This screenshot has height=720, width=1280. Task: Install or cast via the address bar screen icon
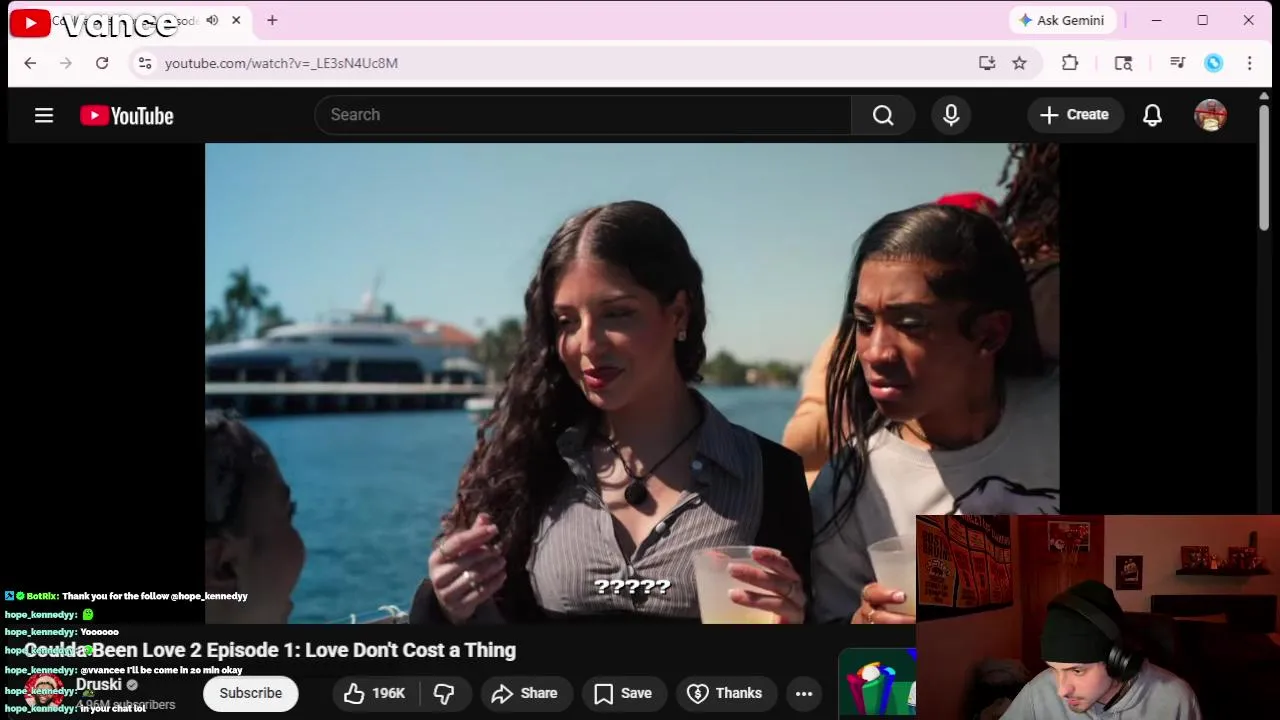987,63
